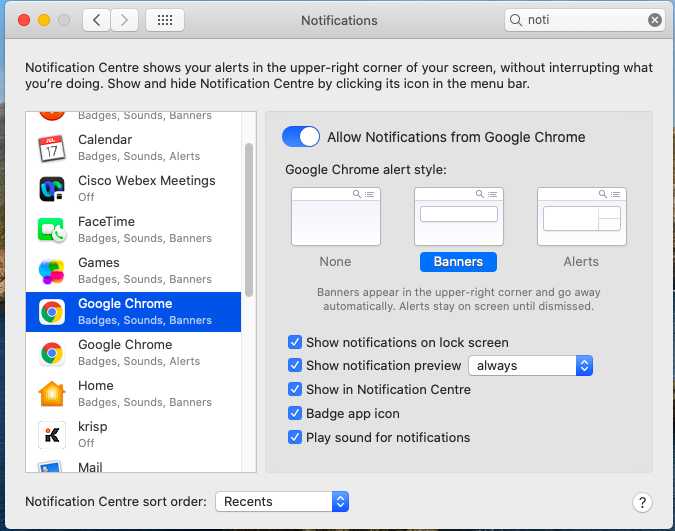Open the sort order 'Recents' dropdown
The height and width of the screenshot is (531, 675).
pos(282,502)
